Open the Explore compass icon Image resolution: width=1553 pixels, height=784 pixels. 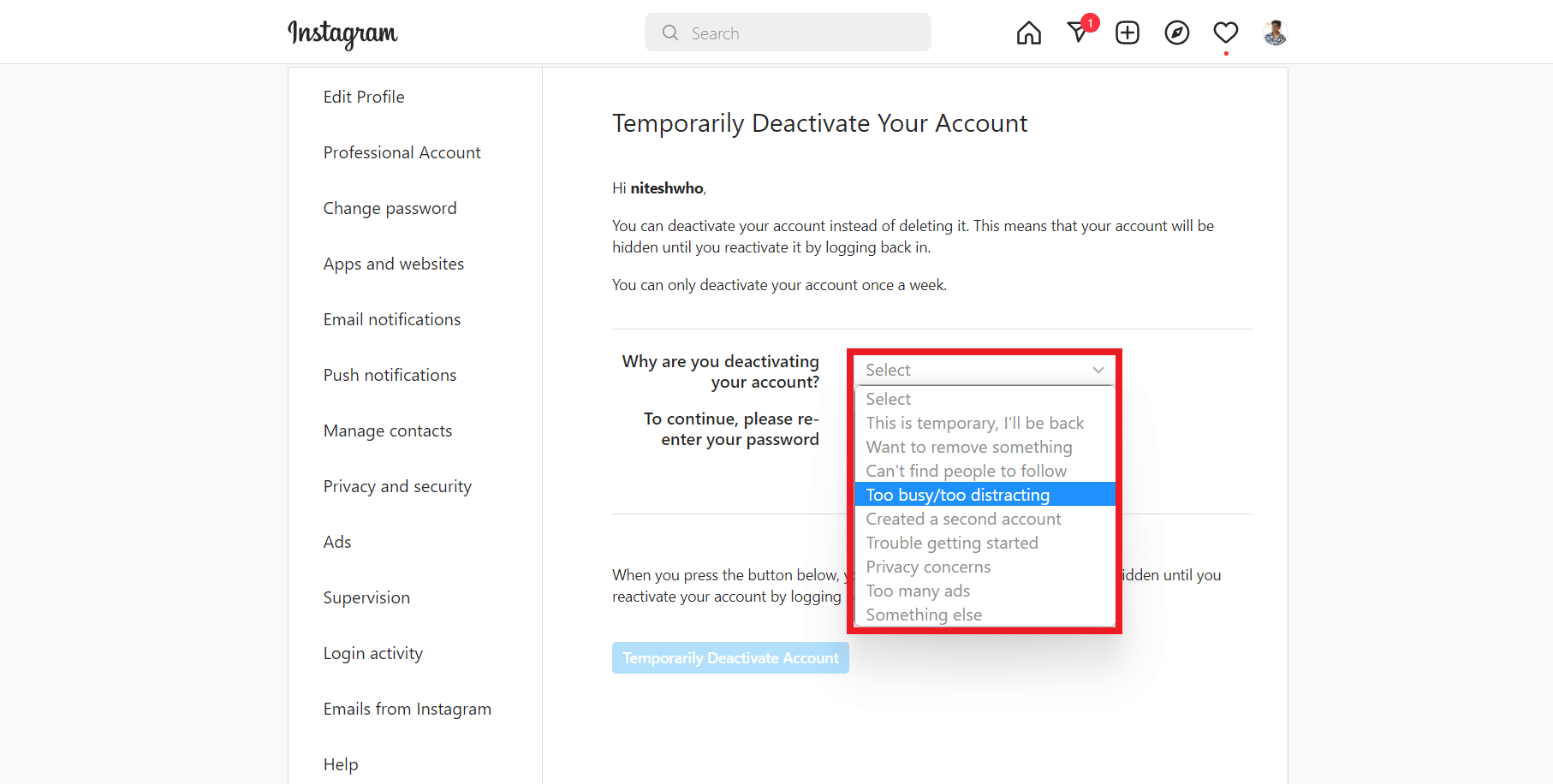pyautogui.click(x=1177, y=33)
